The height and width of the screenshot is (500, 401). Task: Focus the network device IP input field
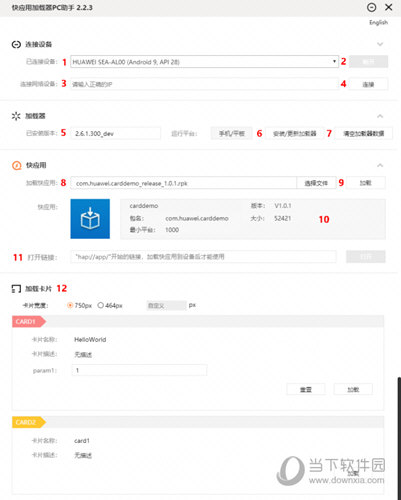[204, 84]
